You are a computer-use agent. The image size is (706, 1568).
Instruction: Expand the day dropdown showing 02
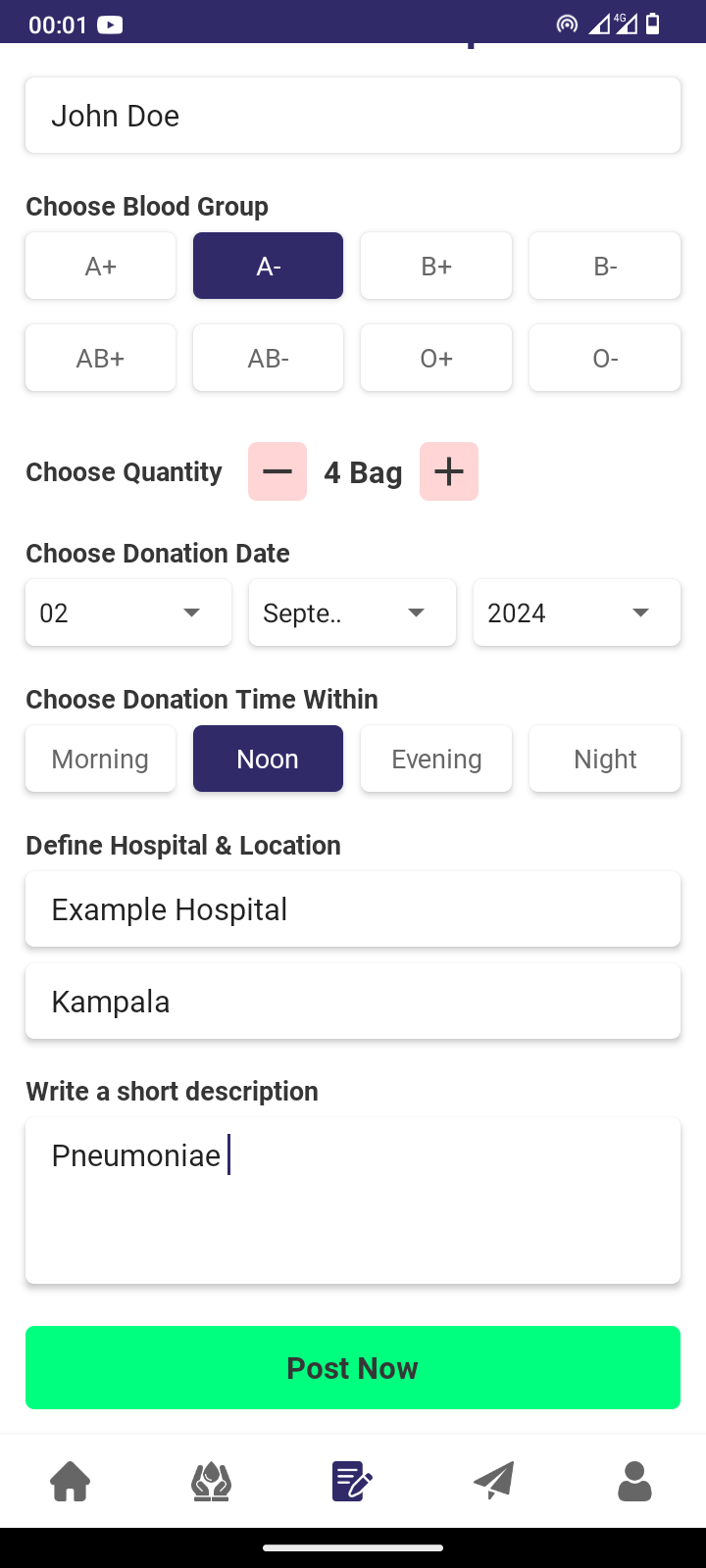tap(128, 612)
